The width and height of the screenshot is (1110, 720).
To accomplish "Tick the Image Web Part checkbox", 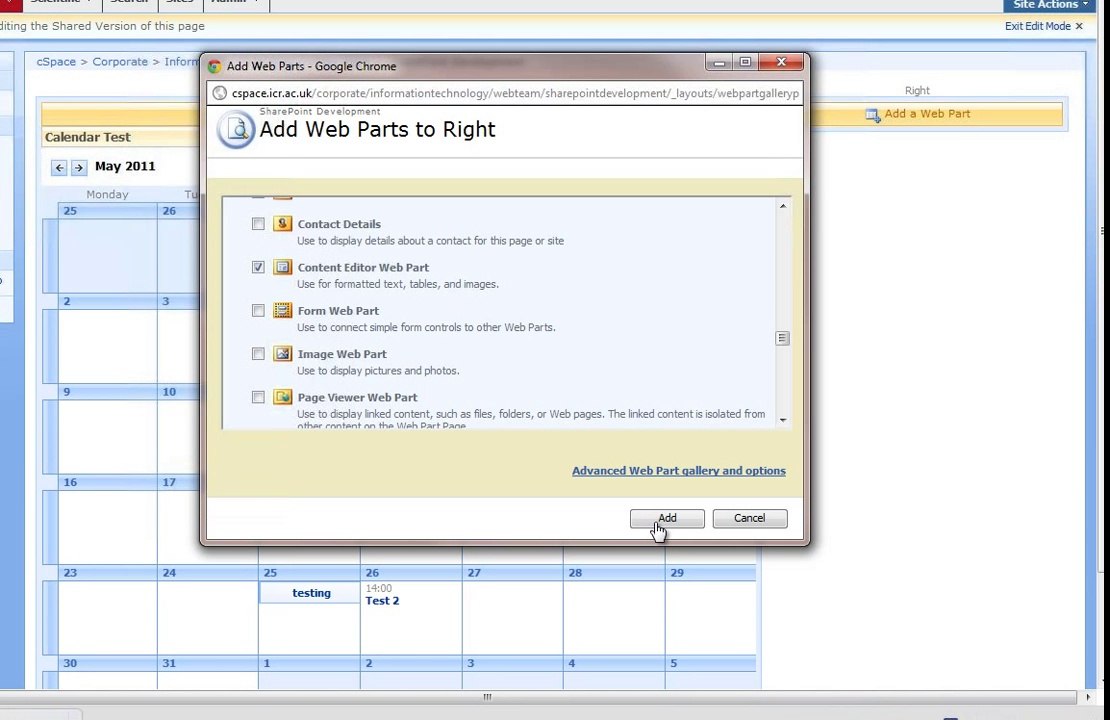I will [258, 353].
